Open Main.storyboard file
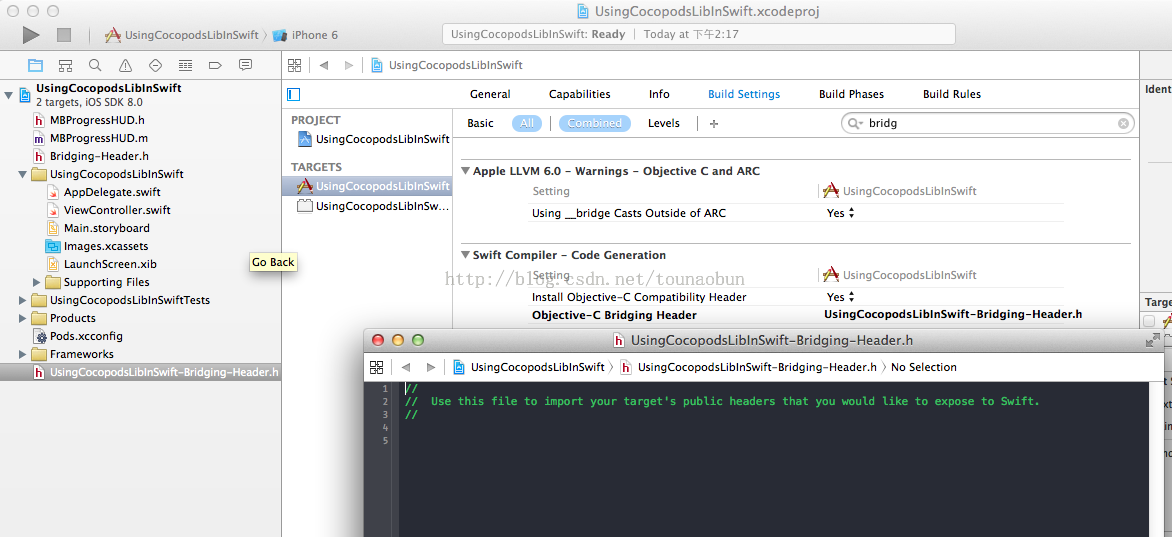This screenshot has height=537, width=1172. click(107, 228)
